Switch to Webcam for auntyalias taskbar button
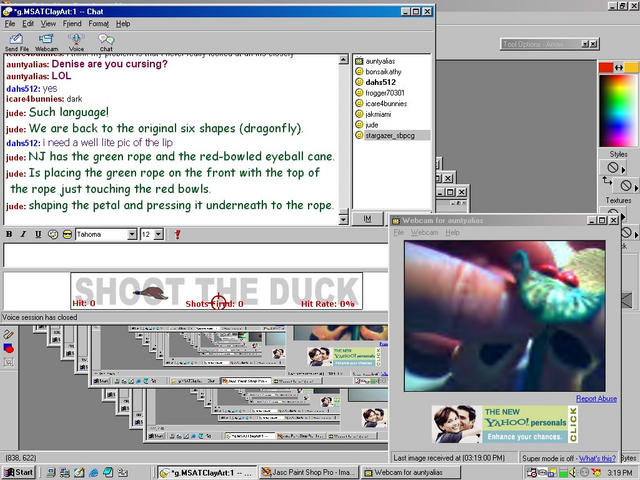This screenshot has width=640, height=480. point(410,472)
